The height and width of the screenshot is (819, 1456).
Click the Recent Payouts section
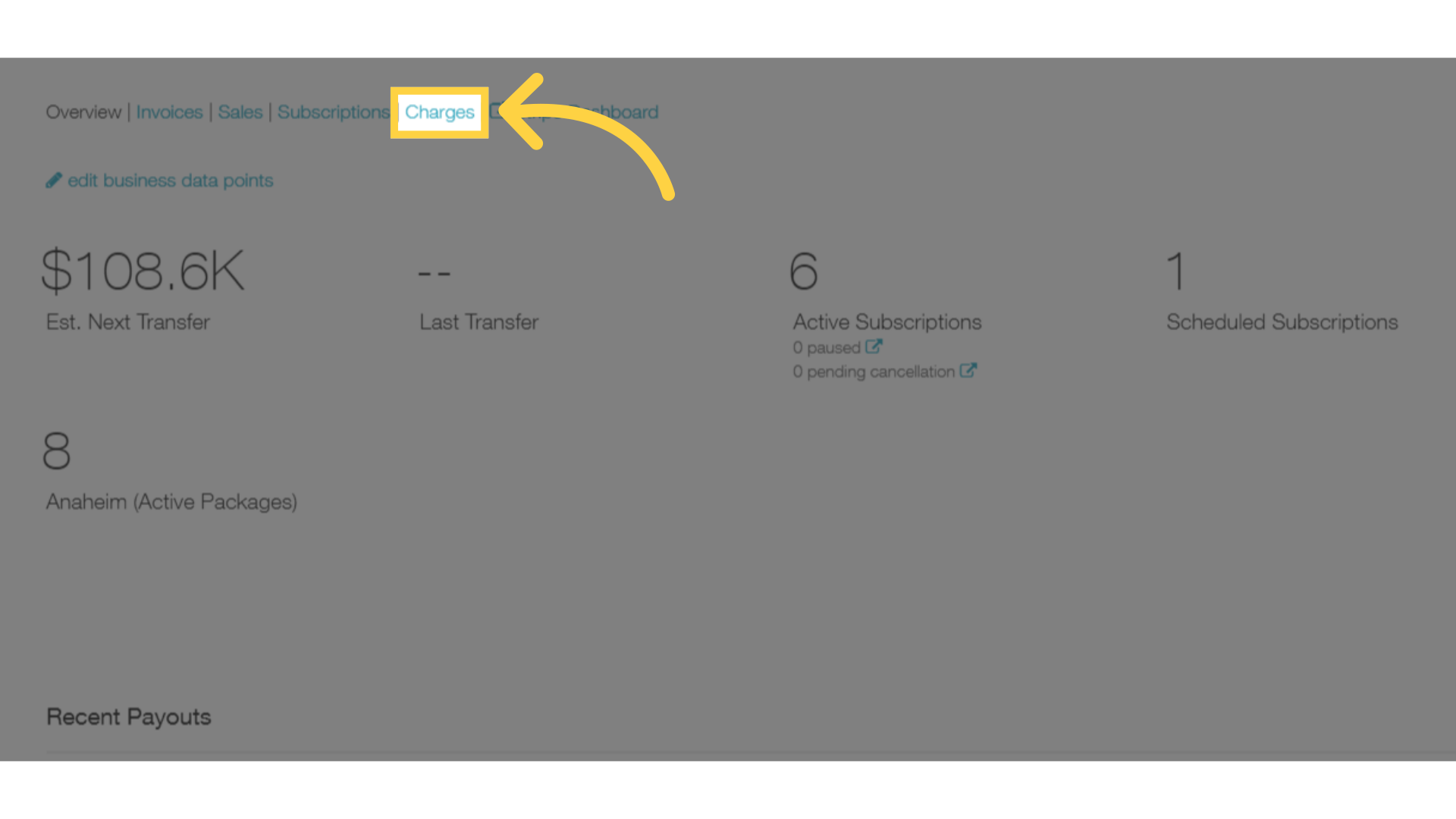click(x=127, y=716)
